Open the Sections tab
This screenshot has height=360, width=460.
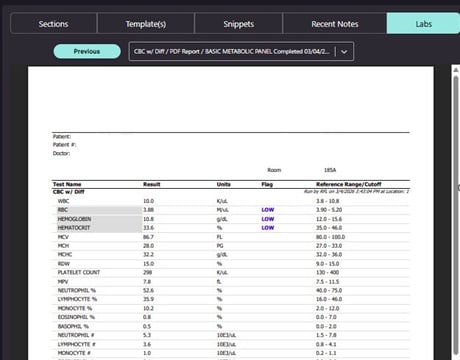[54, 24]
